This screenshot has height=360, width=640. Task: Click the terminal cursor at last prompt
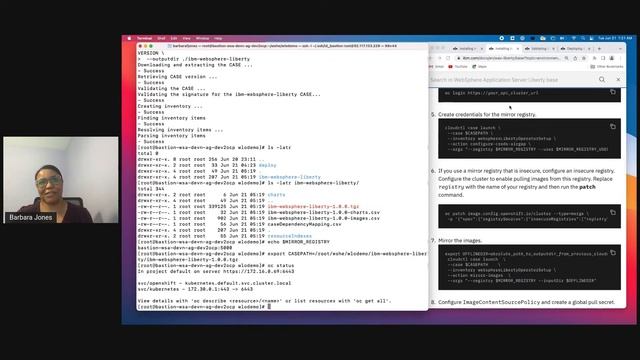[x=269, y=307]
